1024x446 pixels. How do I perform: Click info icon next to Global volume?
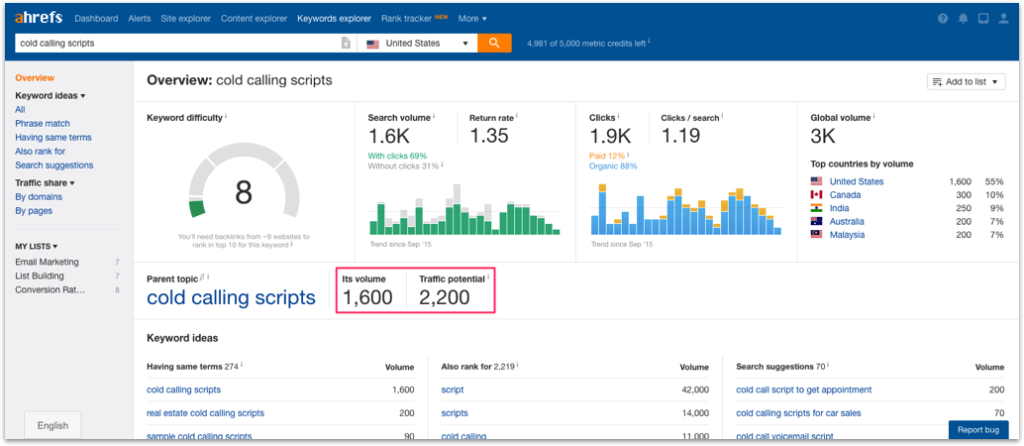874,116
